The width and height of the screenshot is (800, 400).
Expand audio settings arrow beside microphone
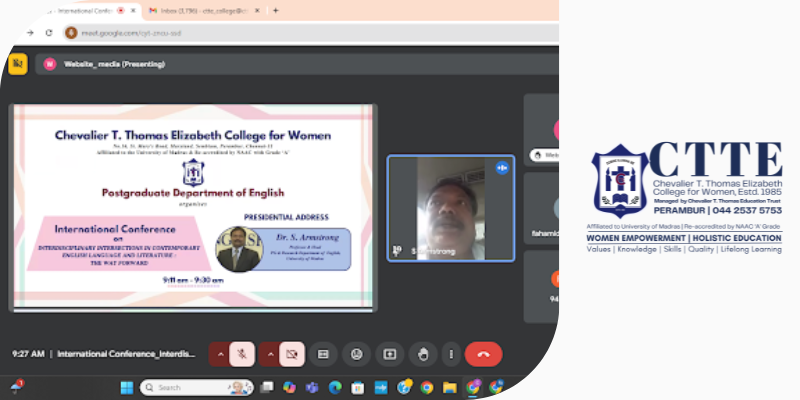point(220,354)
